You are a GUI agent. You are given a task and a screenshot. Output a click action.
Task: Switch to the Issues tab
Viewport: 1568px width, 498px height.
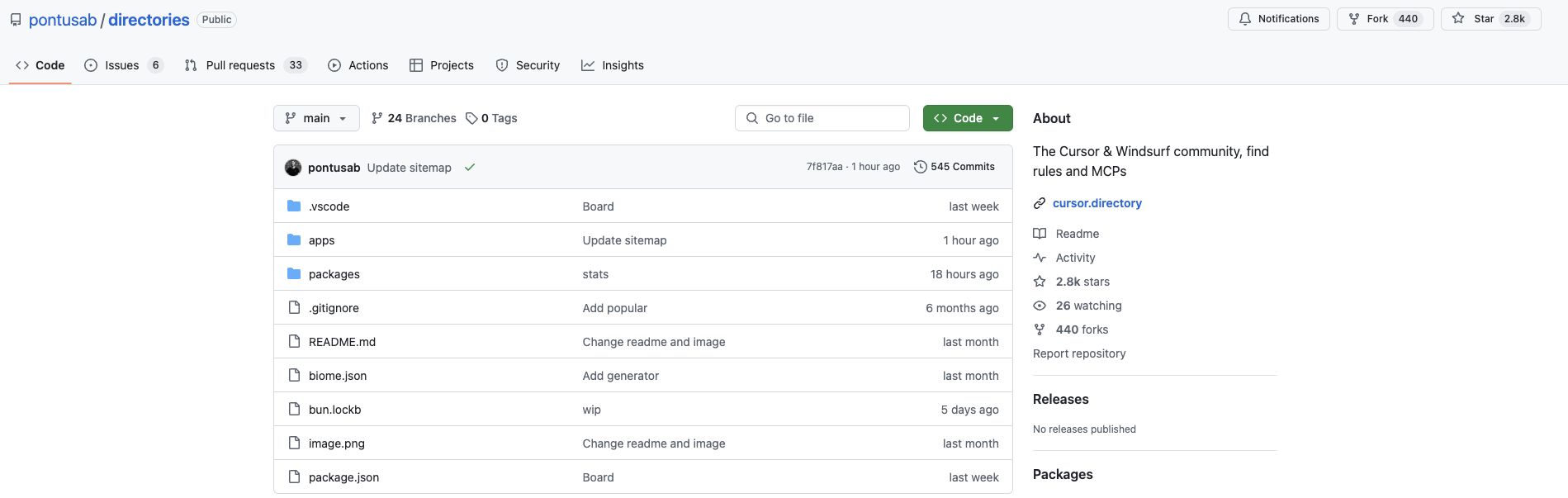pos(122,65)
